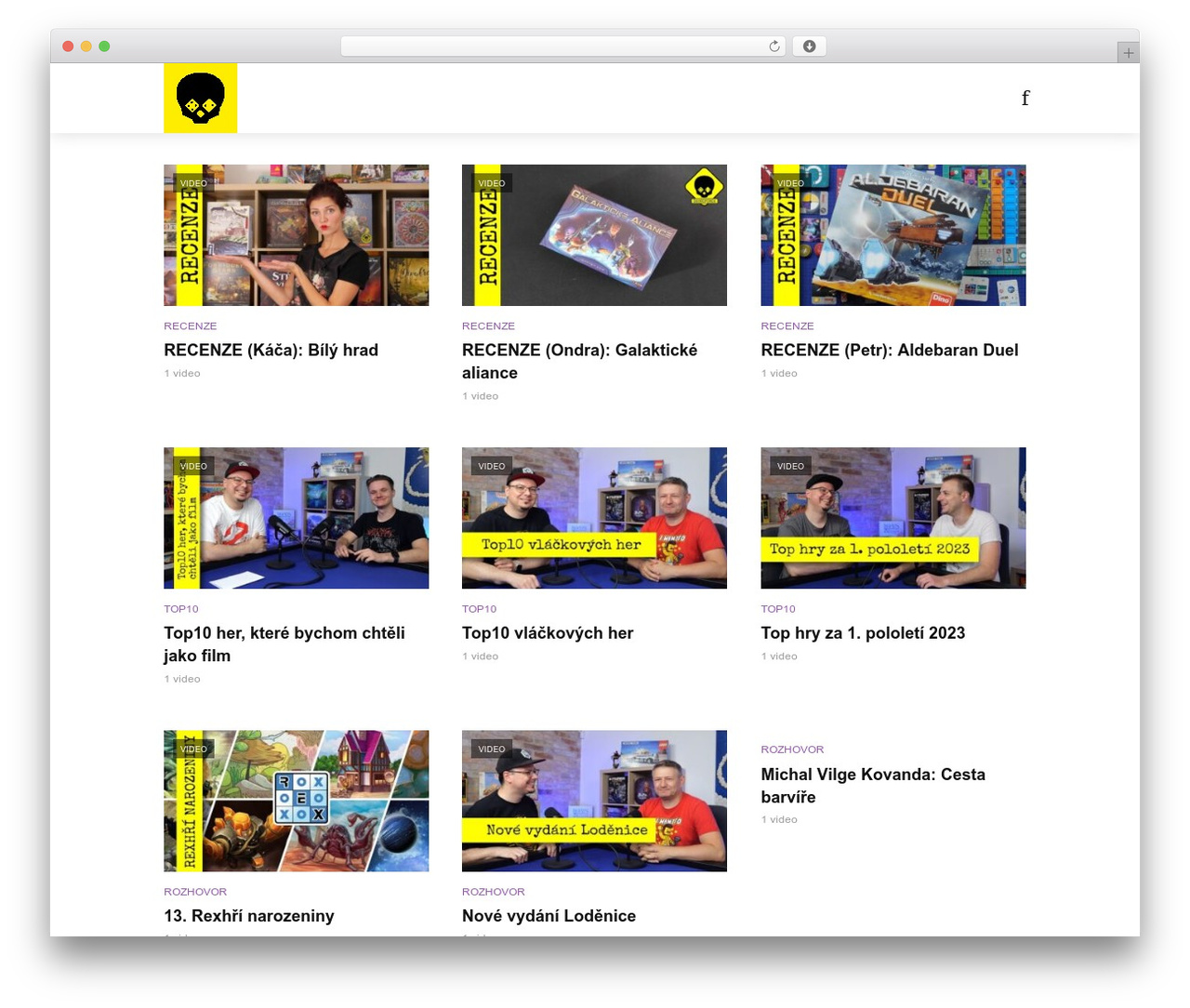Open the Top10 vláčkových her video thumbnail
1190x1008 pixels.
coord(594,518)
